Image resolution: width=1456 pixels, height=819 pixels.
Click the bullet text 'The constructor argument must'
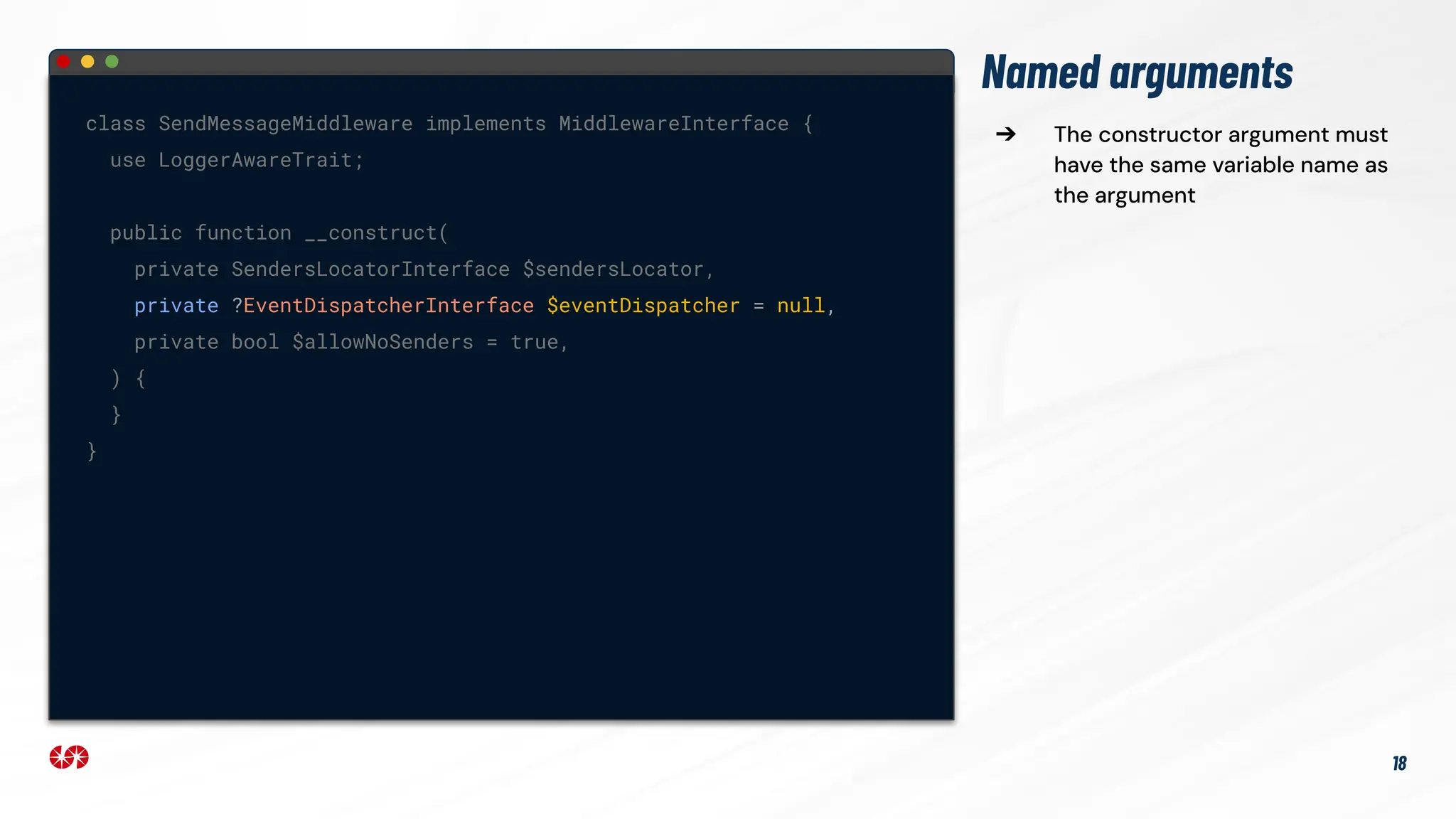(1221, 134)
